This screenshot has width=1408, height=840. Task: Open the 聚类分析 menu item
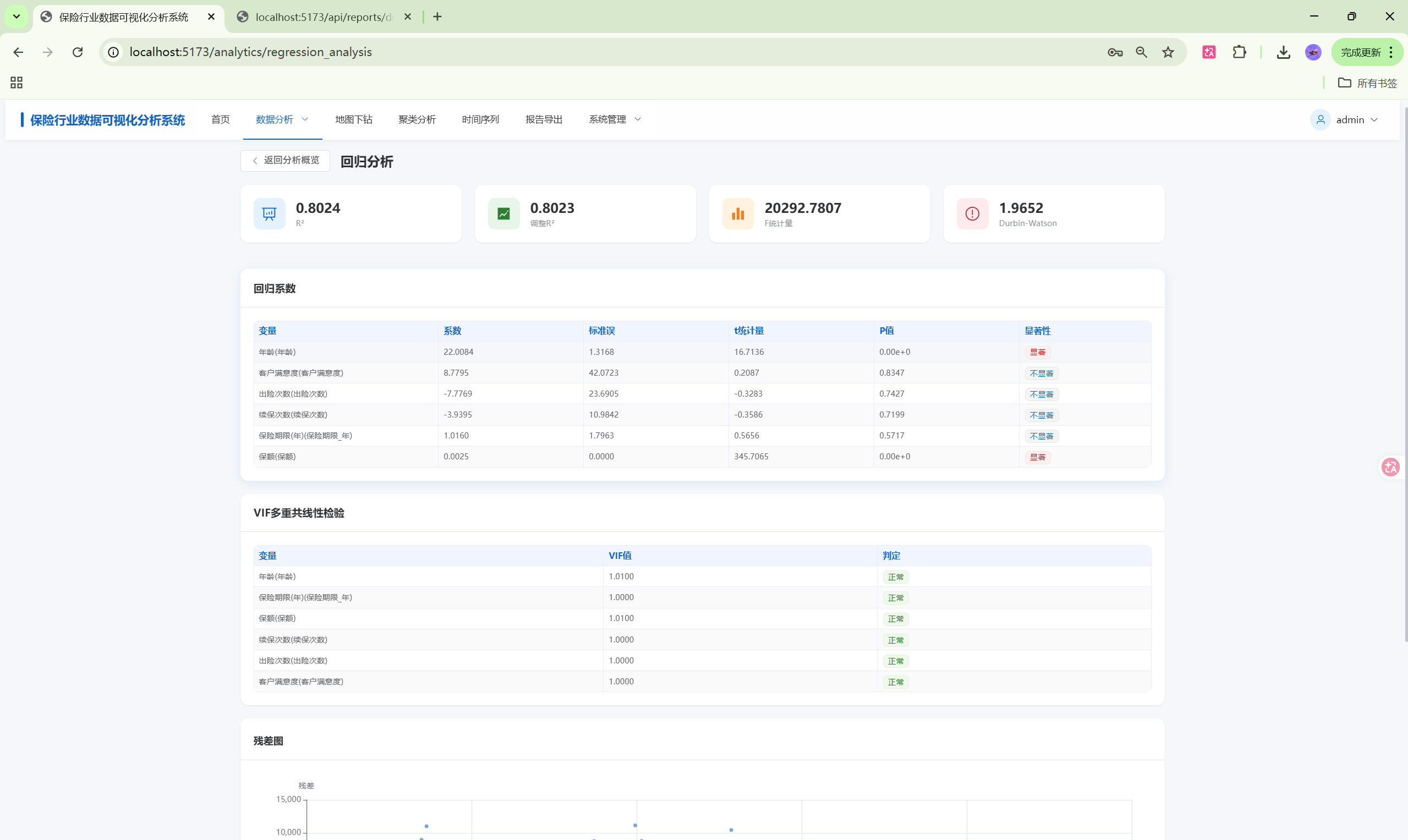[x=417, y=119]
